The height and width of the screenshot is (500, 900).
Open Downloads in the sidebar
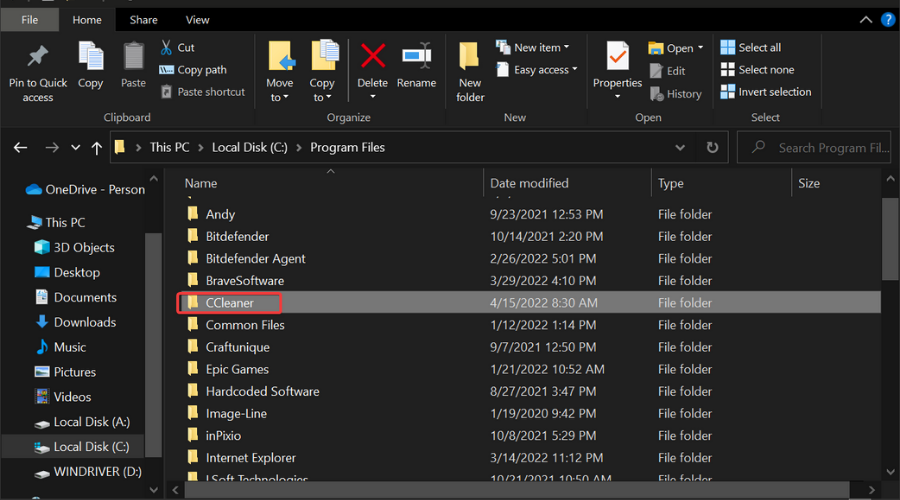(x=75, y=322)
